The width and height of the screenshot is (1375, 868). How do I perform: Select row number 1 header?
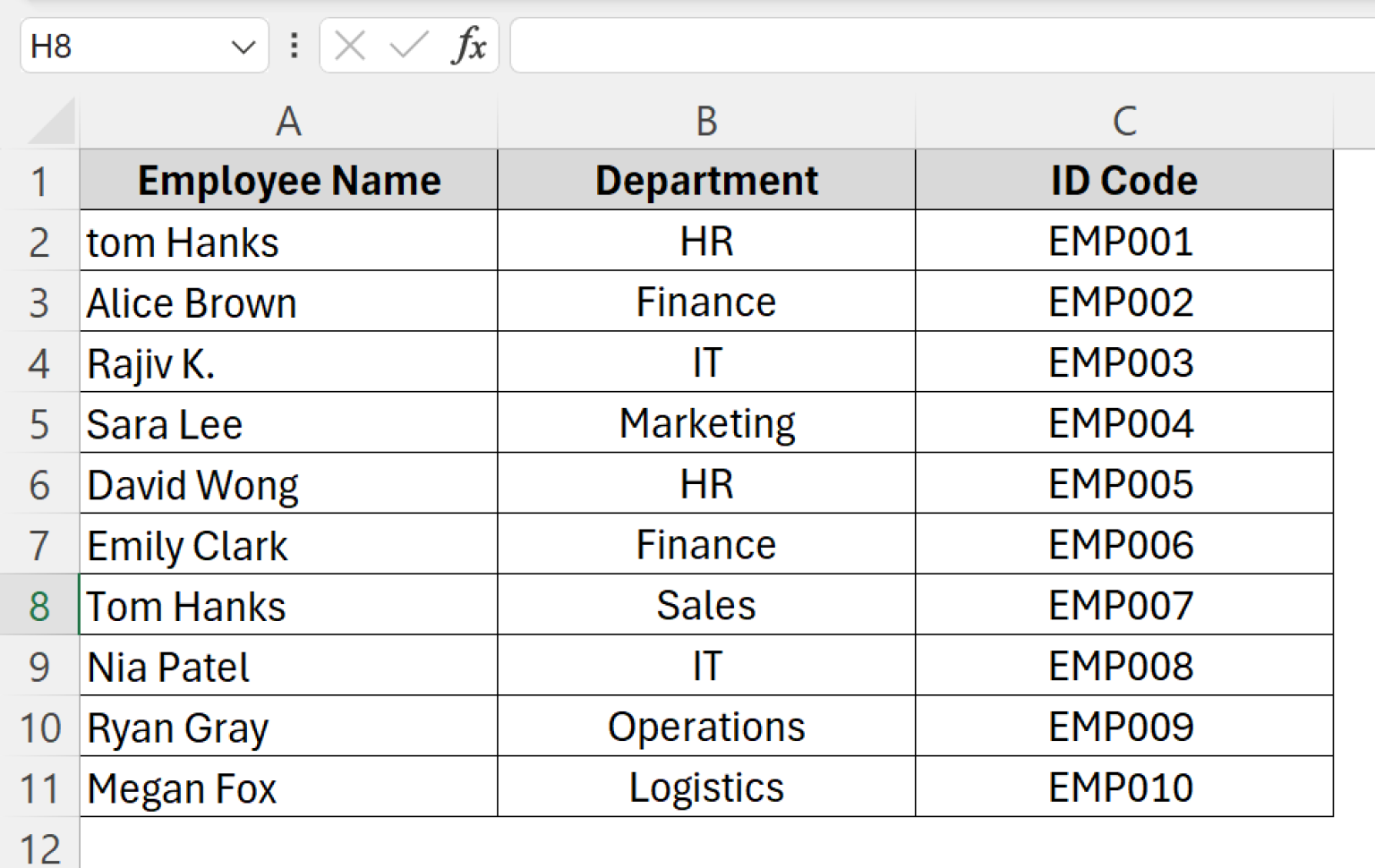[x=40, y=181]
